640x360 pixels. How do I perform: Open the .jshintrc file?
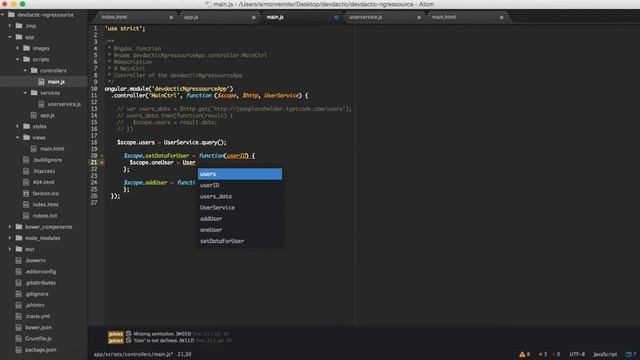(35, 305)
